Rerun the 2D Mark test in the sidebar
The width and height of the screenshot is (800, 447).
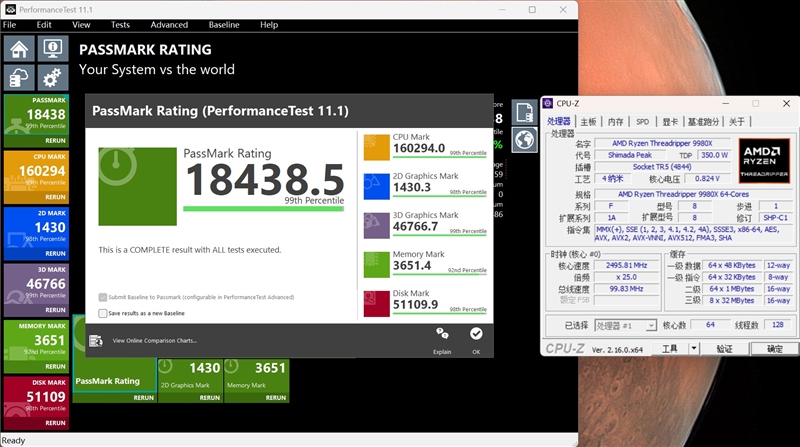pyautogui.click(x=55, y=253)
